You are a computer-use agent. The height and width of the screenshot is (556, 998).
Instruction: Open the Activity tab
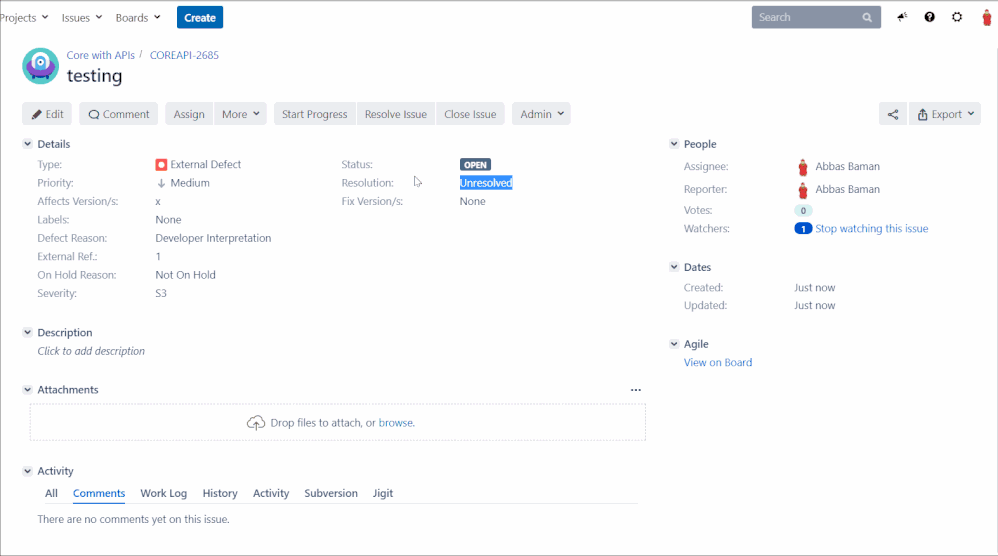(x=271, y=493)
